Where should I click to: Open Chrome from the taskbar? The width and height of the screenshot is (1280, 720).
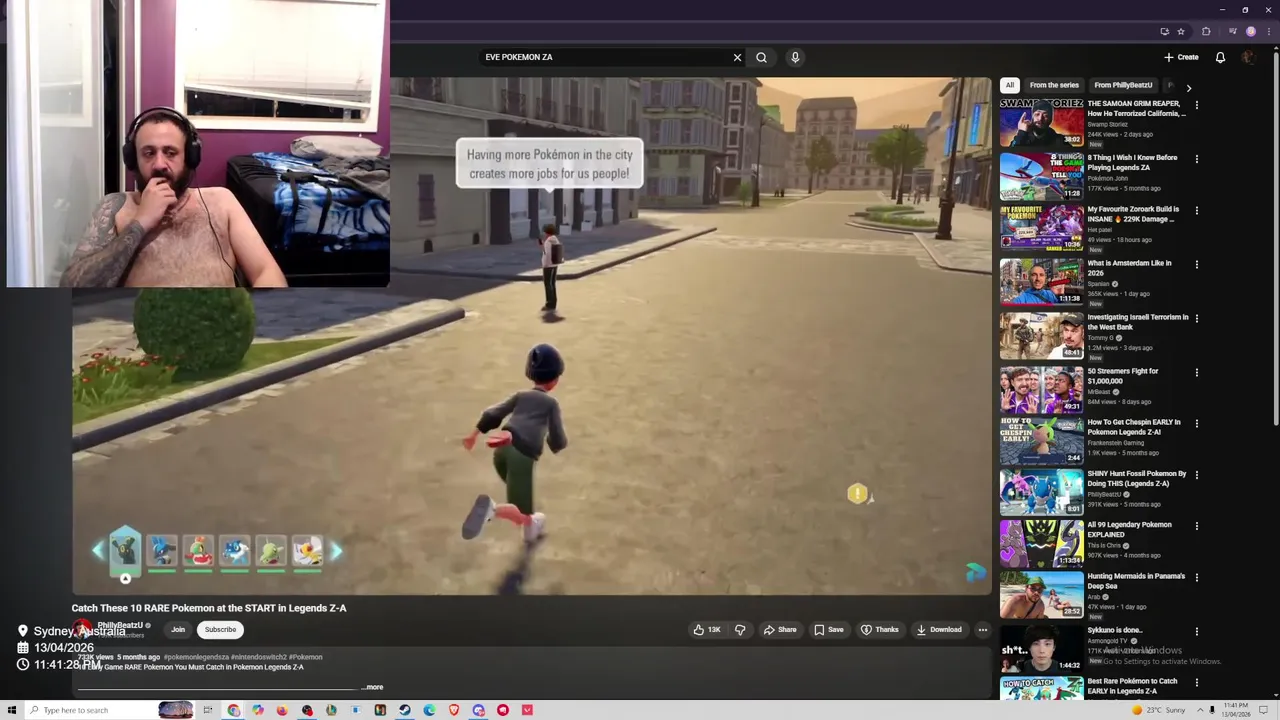[x=233, y=710]
